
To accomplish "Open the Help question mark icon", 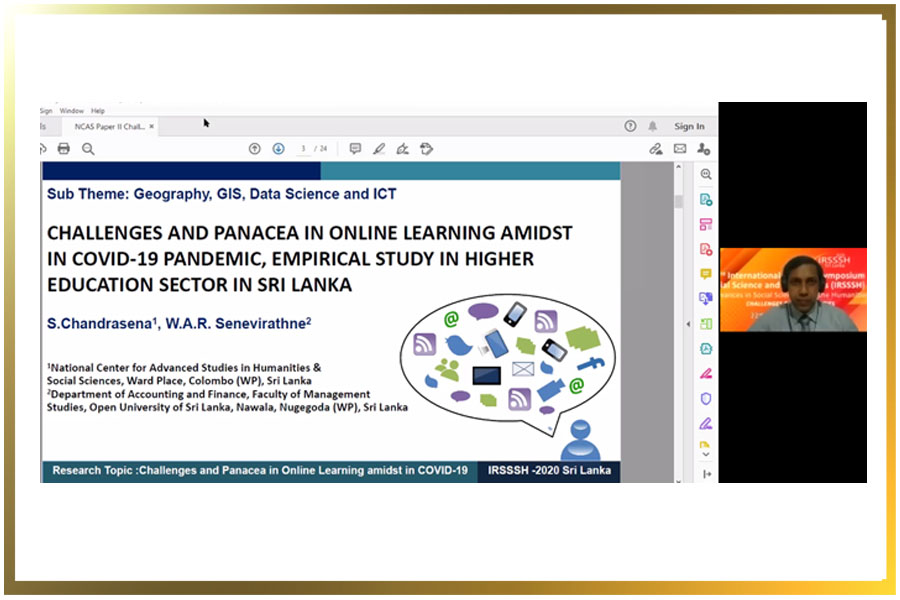I will coord(630,126).
